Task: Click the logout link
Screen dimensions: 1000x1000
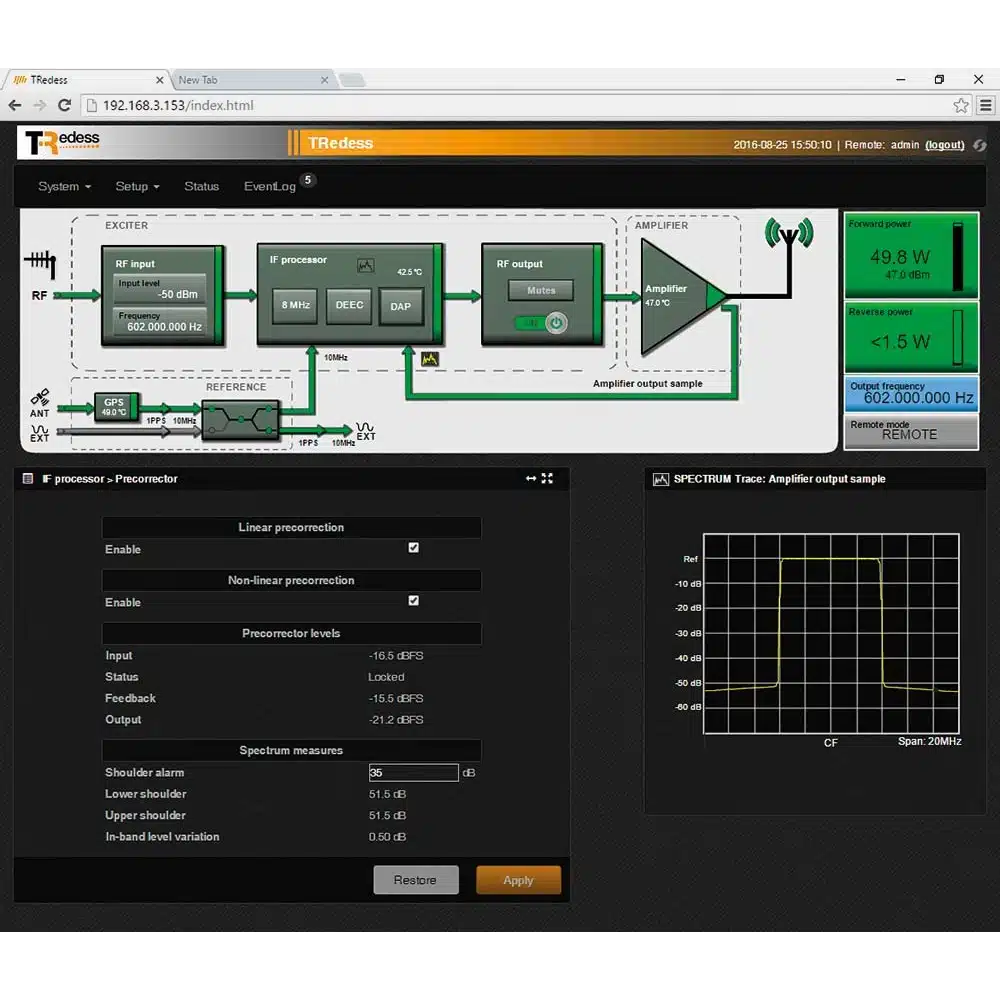Action: [945, 145]
